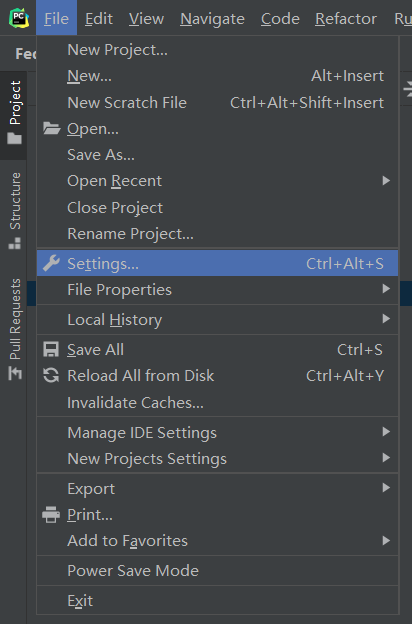The height and width of the screenshot is (624, 412).
Task: Click the Reload All from Disk icon
Action: tap(51, 375)
